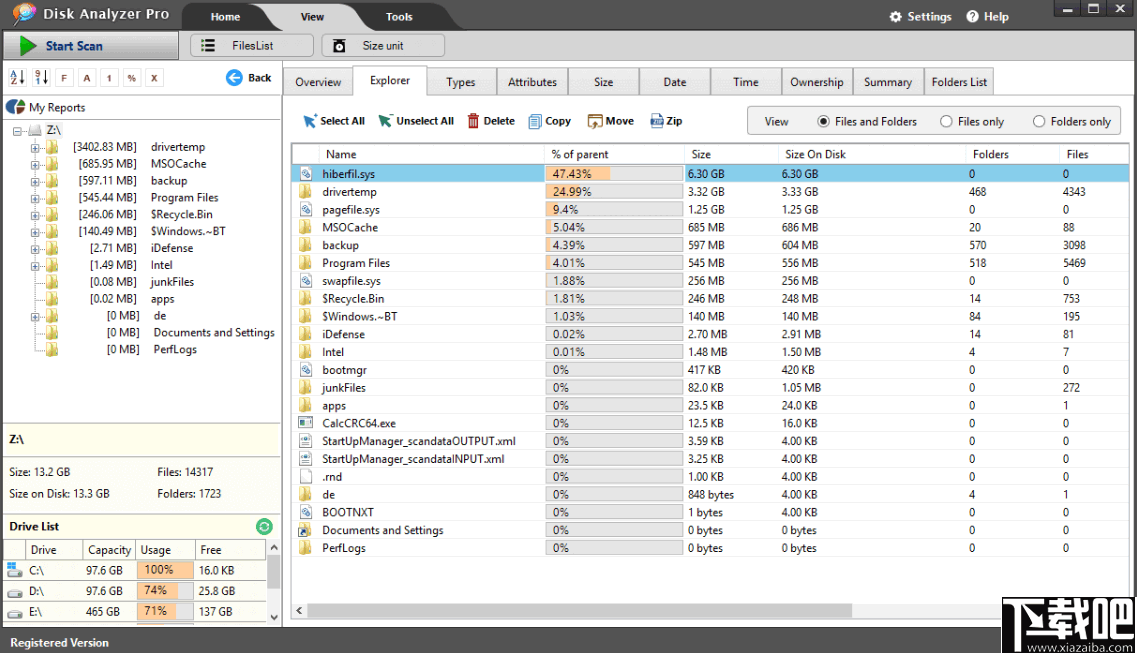Click the Unselect All arrow icon
The height and width of the screenshot is (653, 1137).
click(384, 120)
